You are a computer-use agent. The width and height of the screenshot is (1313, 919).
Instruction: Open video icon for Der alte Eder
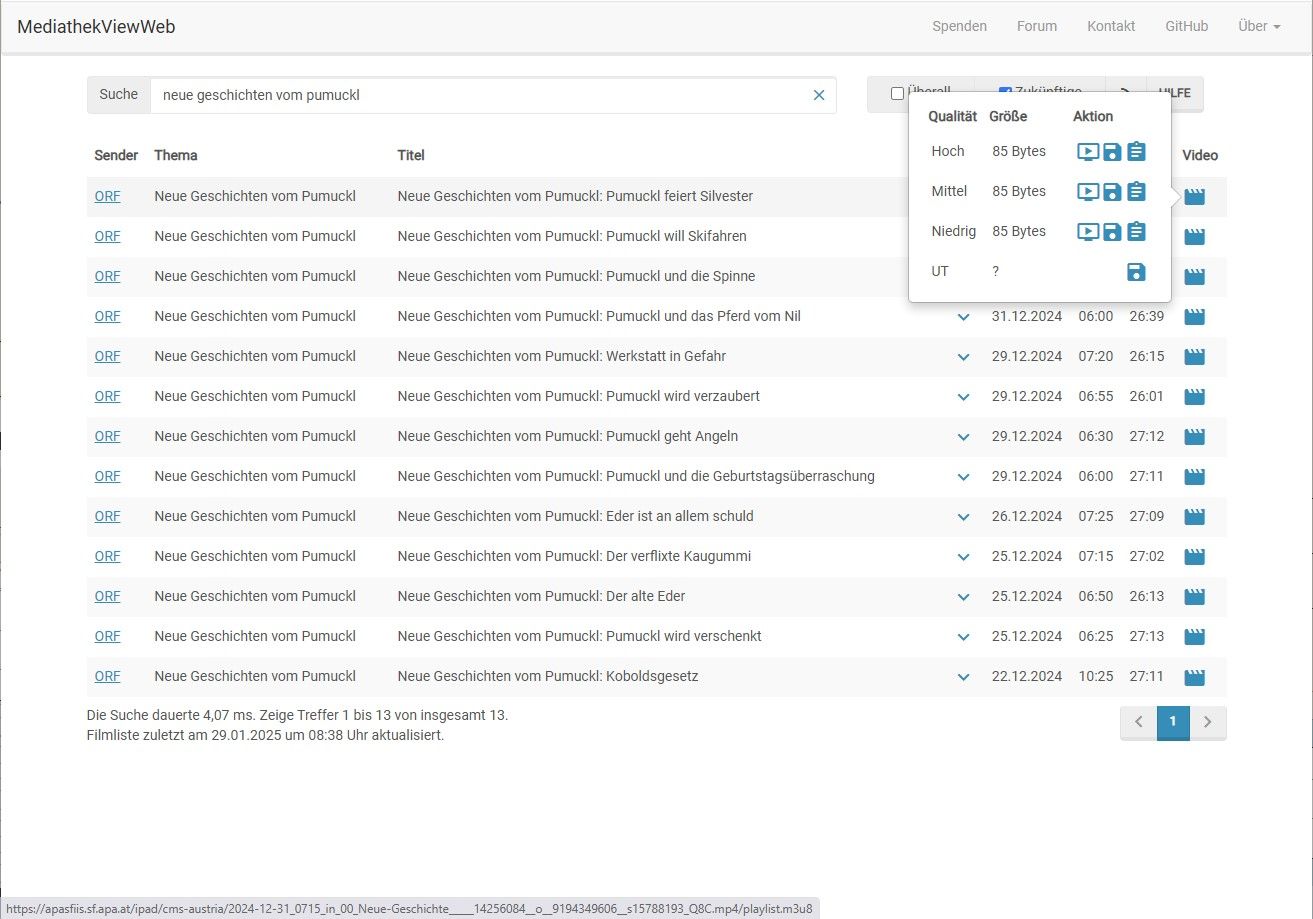tap(1194, 597)
